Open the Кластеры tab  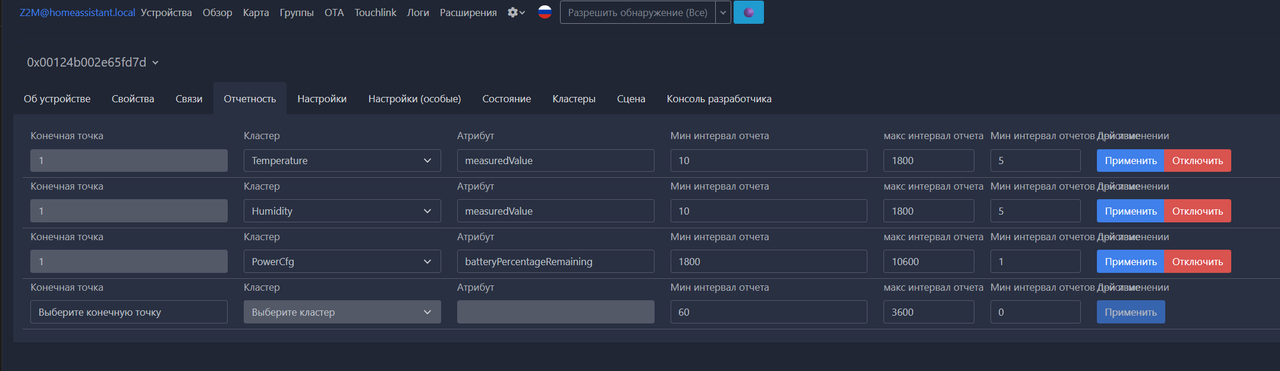[x=574, y=99]
